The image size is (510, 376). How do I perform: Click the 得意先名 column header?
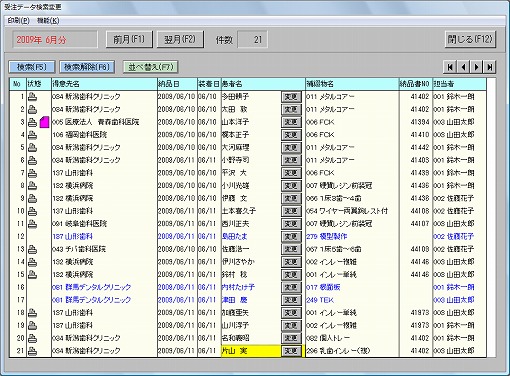point(104,84)
